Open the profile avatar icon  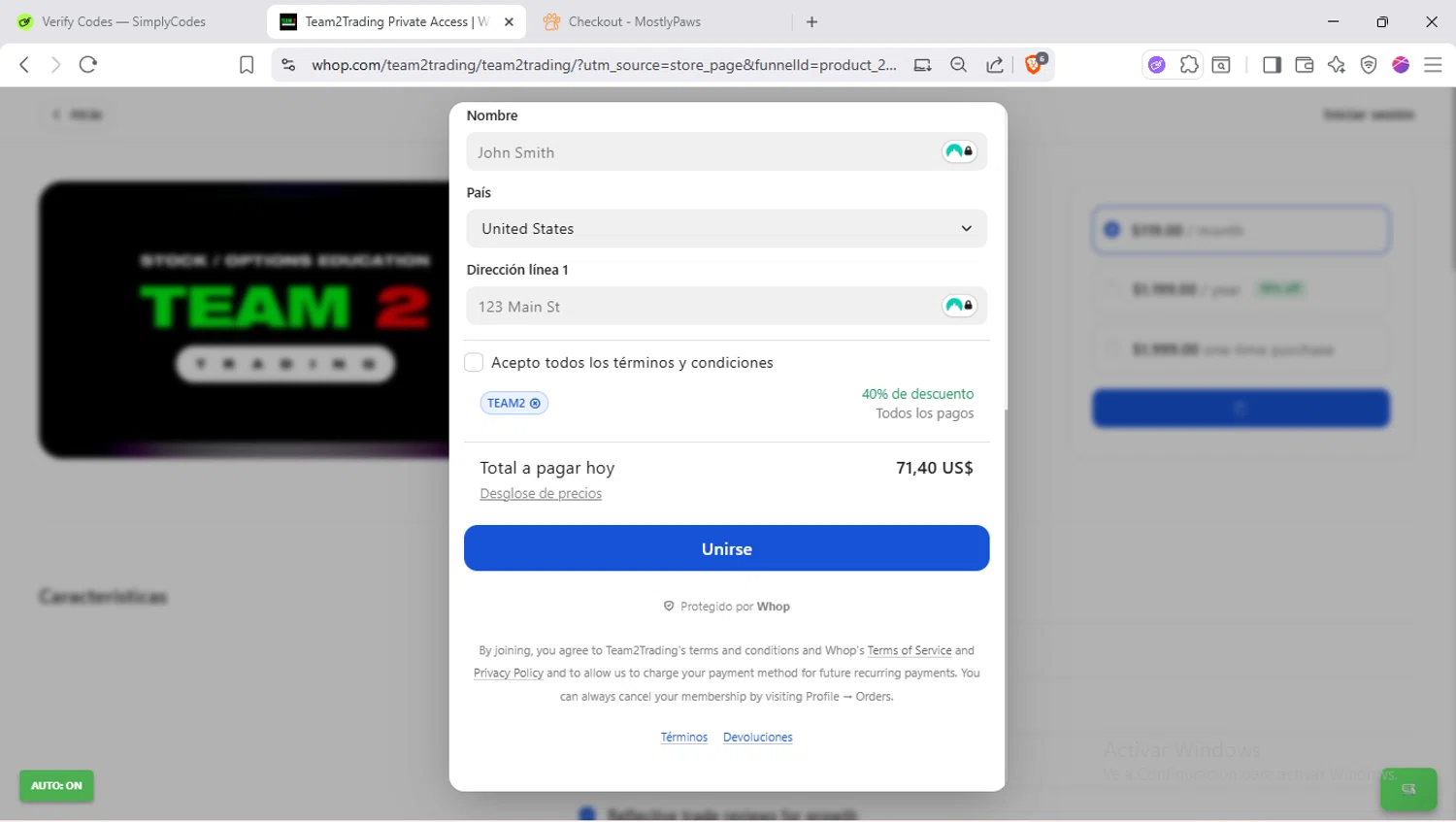coord(1401,65)
